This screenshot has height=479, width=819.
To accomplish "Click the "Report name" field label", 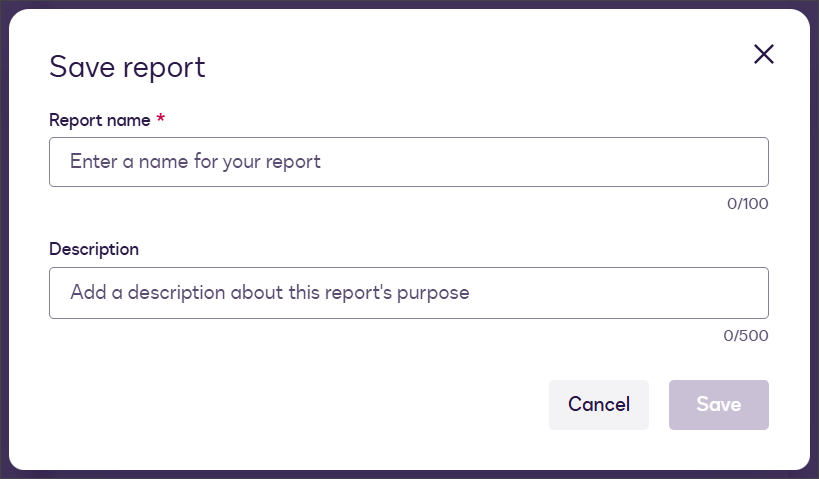I will [x=99, y=120].
